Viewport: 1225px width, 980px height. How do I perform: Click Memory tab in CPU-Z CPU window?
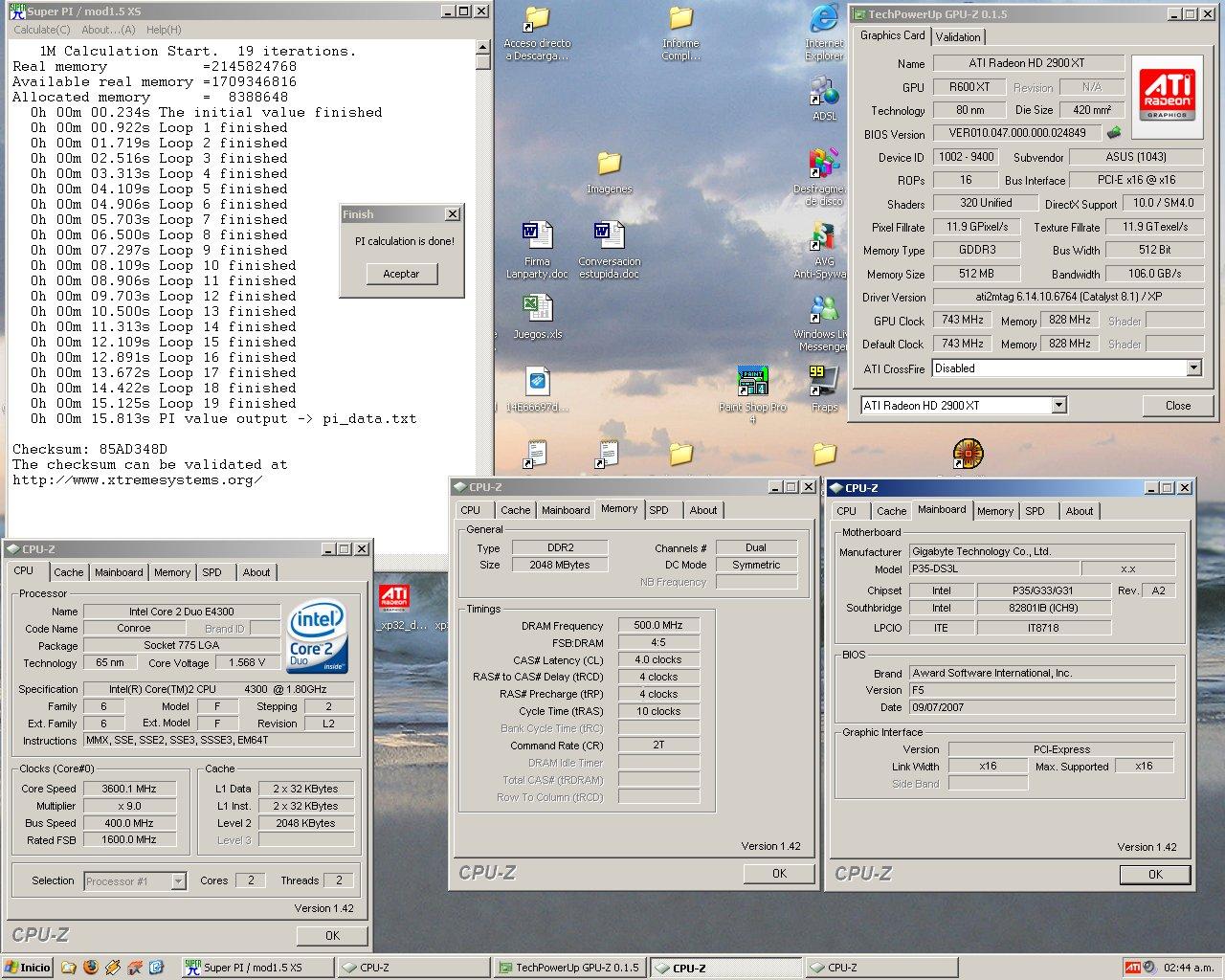tap(172, 572)
